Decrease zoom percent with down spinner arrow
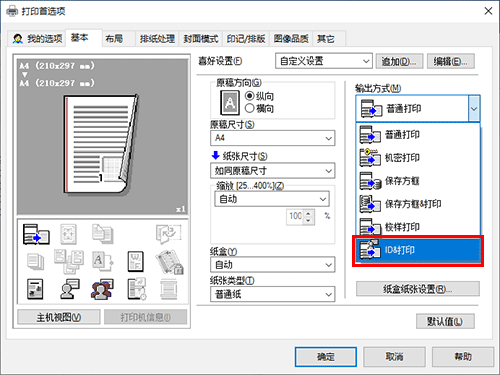Screen dimensions: 500x375 point(309,221)
